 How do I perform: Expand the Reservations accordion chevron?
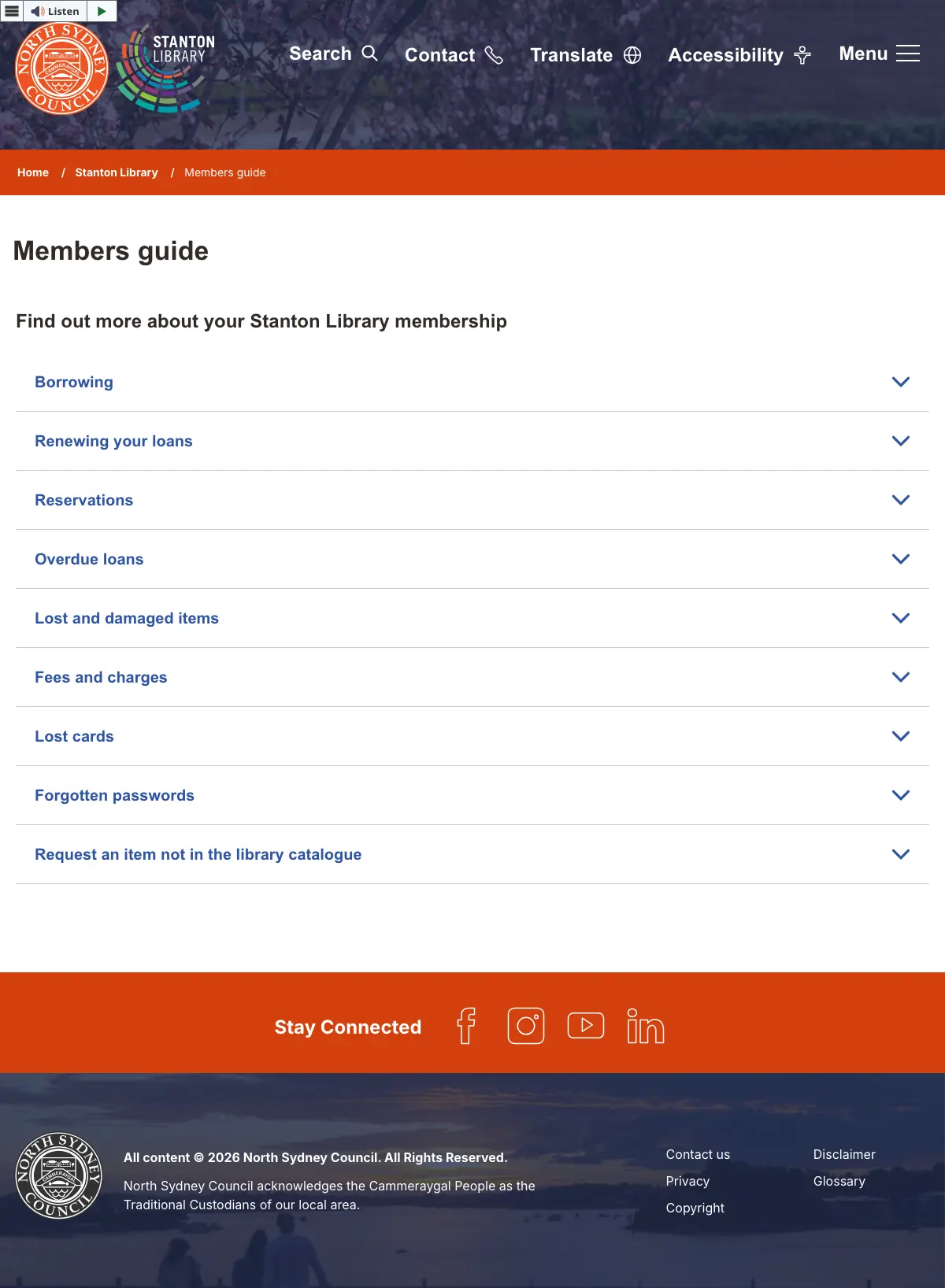pyautogui.click(x=901, y=500)
